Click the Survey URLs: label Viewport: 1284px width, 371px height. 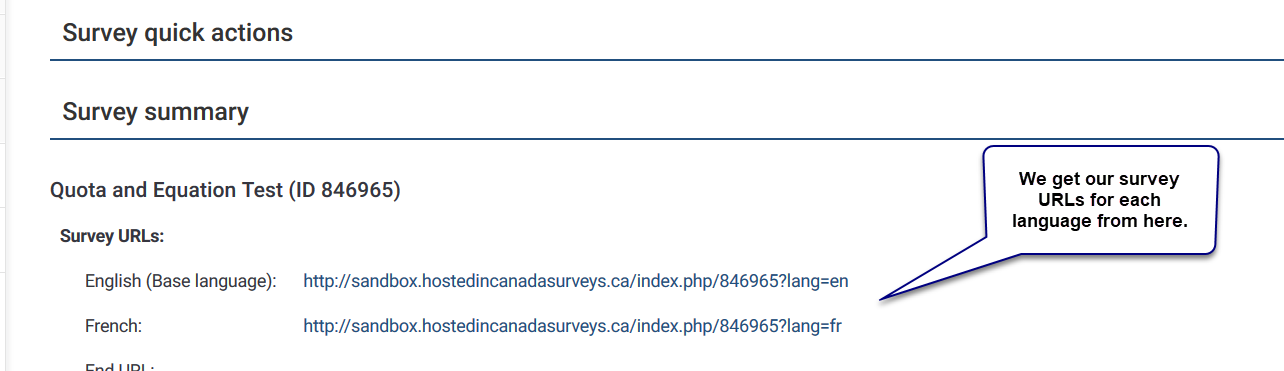tap(112, 237)
